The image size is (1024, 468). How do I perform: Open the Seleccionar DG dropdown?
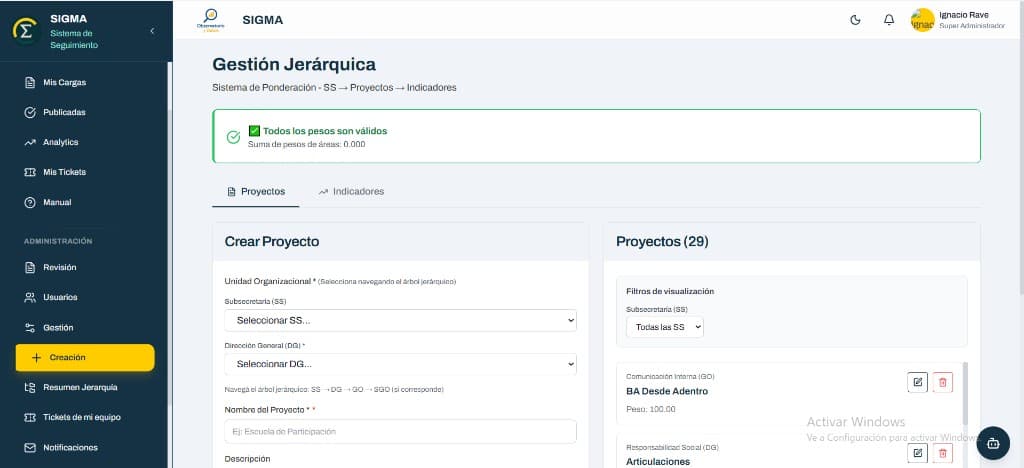point(400,364)
